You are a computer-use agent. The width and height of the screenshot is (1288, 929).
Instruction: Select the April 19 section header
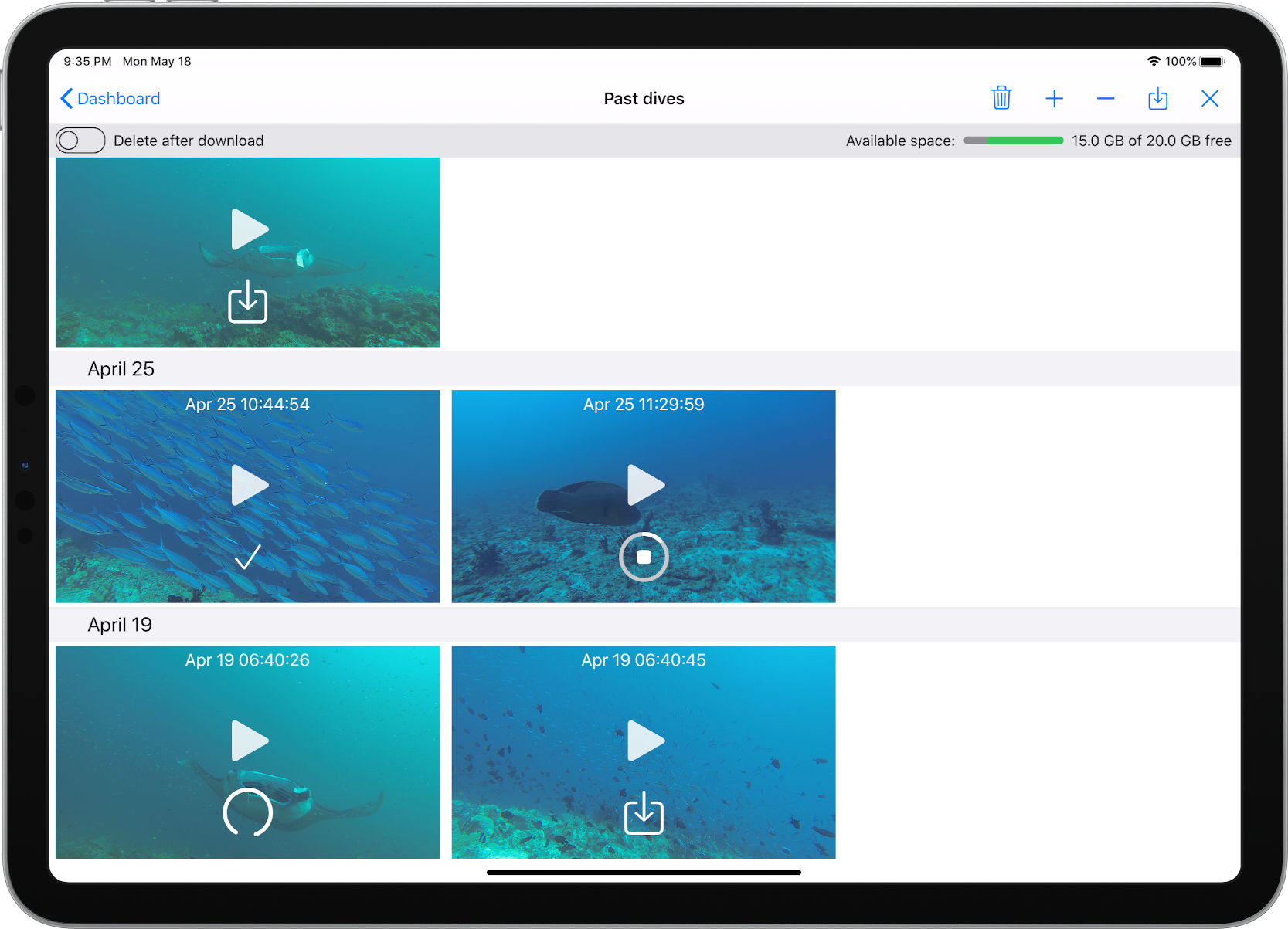(120, 624)
